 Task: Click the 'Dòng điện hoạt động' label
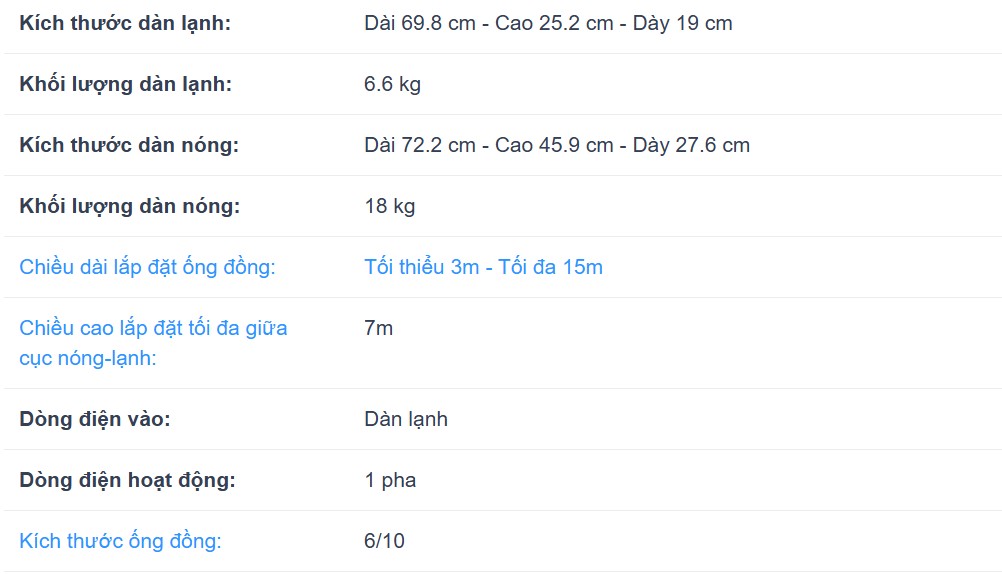pyautogui.click(x=127, y=480)
